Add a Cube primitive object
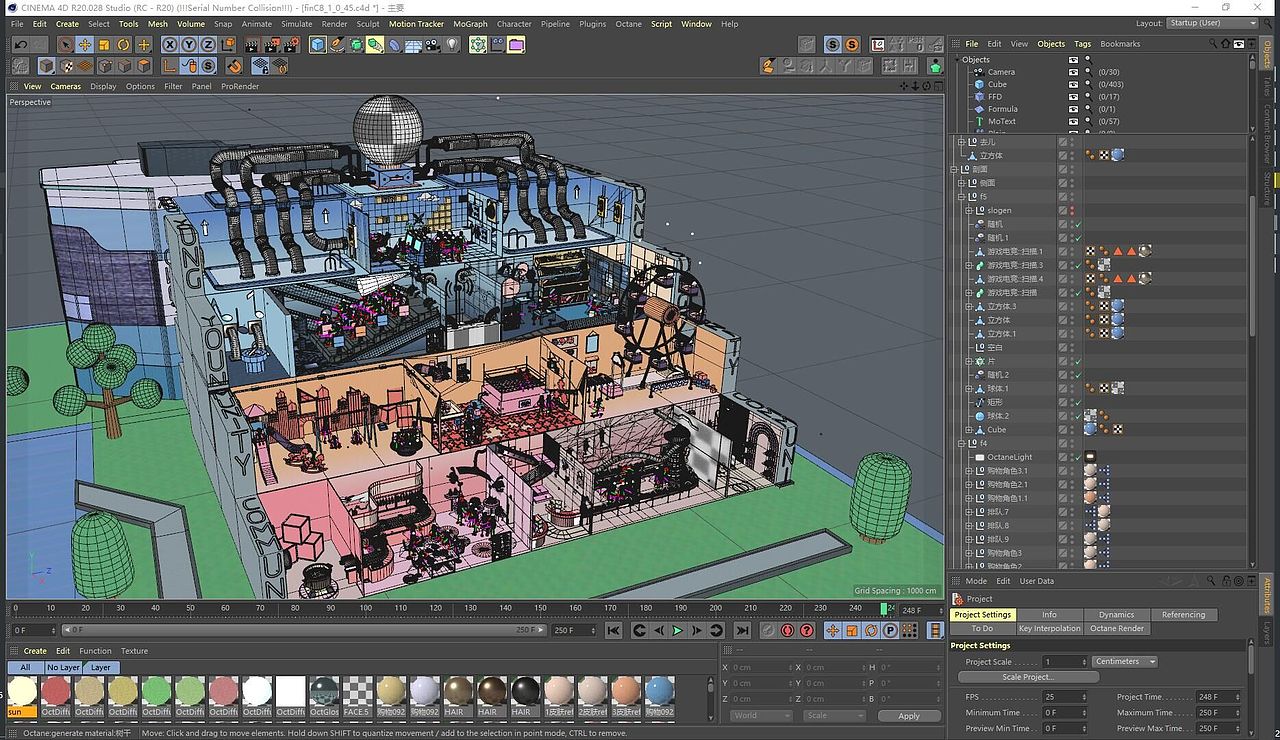Screen dimensions: 1280x740 tap(317, 45)
